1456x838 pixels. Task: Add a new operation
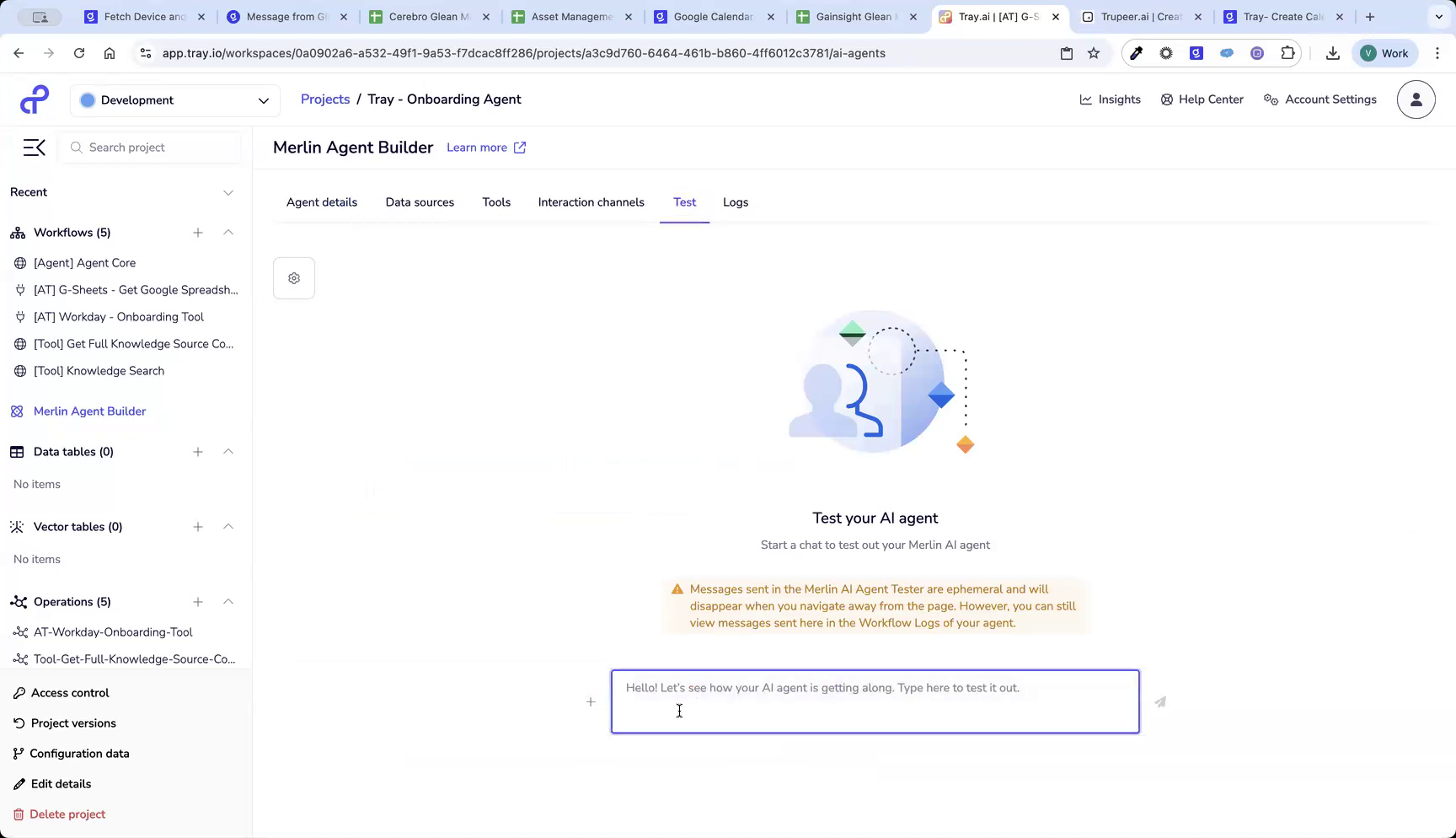198,601
